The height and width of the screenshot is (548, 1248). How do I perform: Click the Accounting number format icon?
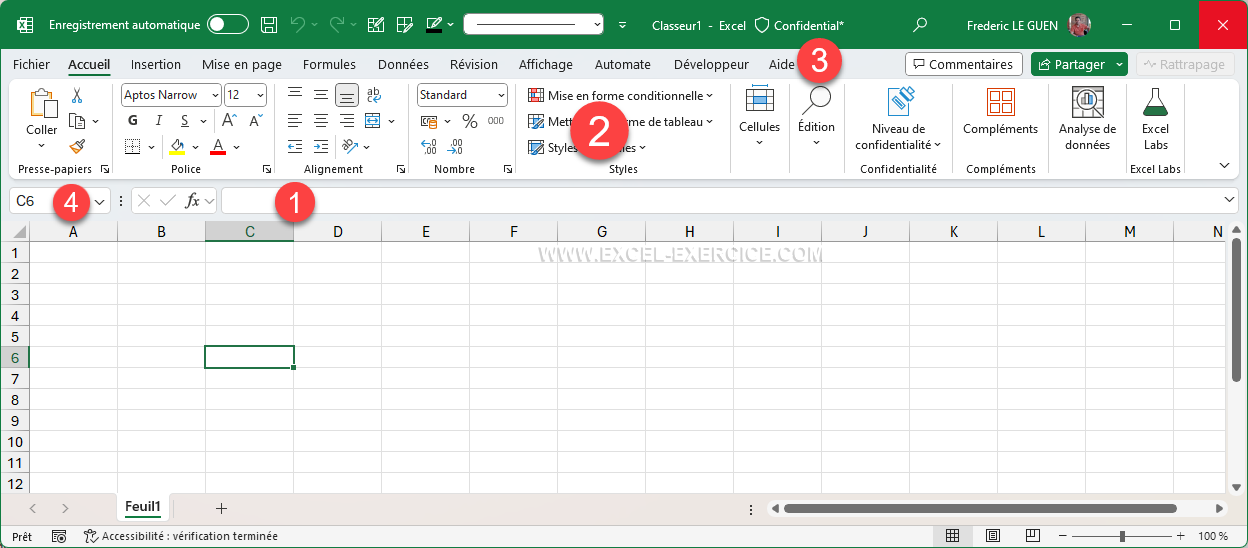pos(429,121)
